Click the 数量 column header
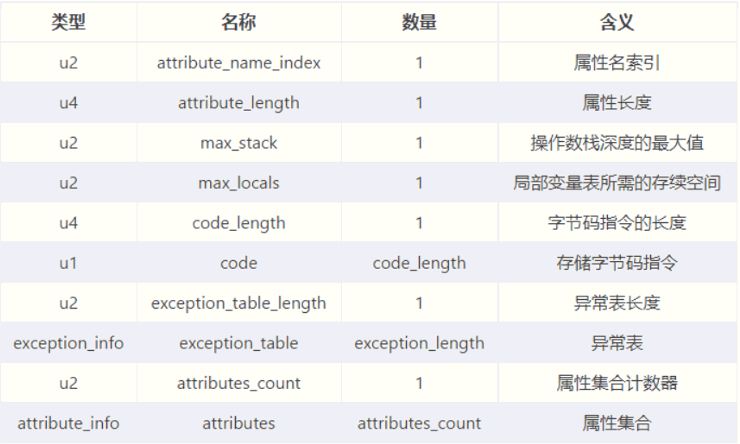 point(419,22)
